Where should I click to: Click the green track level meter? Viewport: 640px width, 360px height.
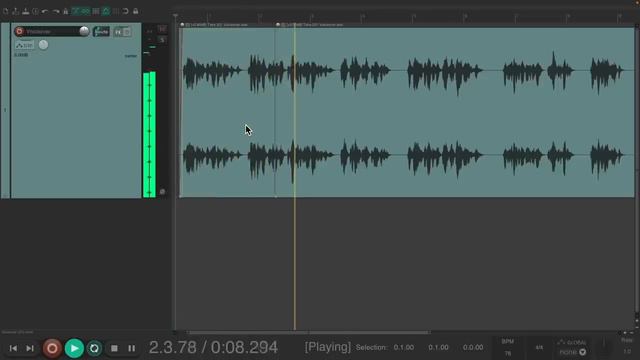tap(149, 134)
